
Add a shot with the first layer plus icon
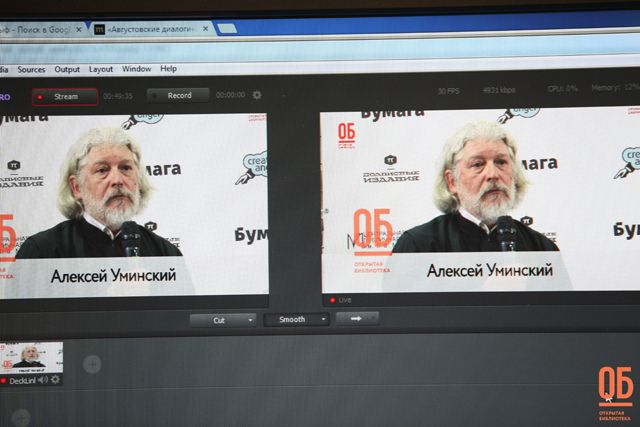tap(92, 364)
